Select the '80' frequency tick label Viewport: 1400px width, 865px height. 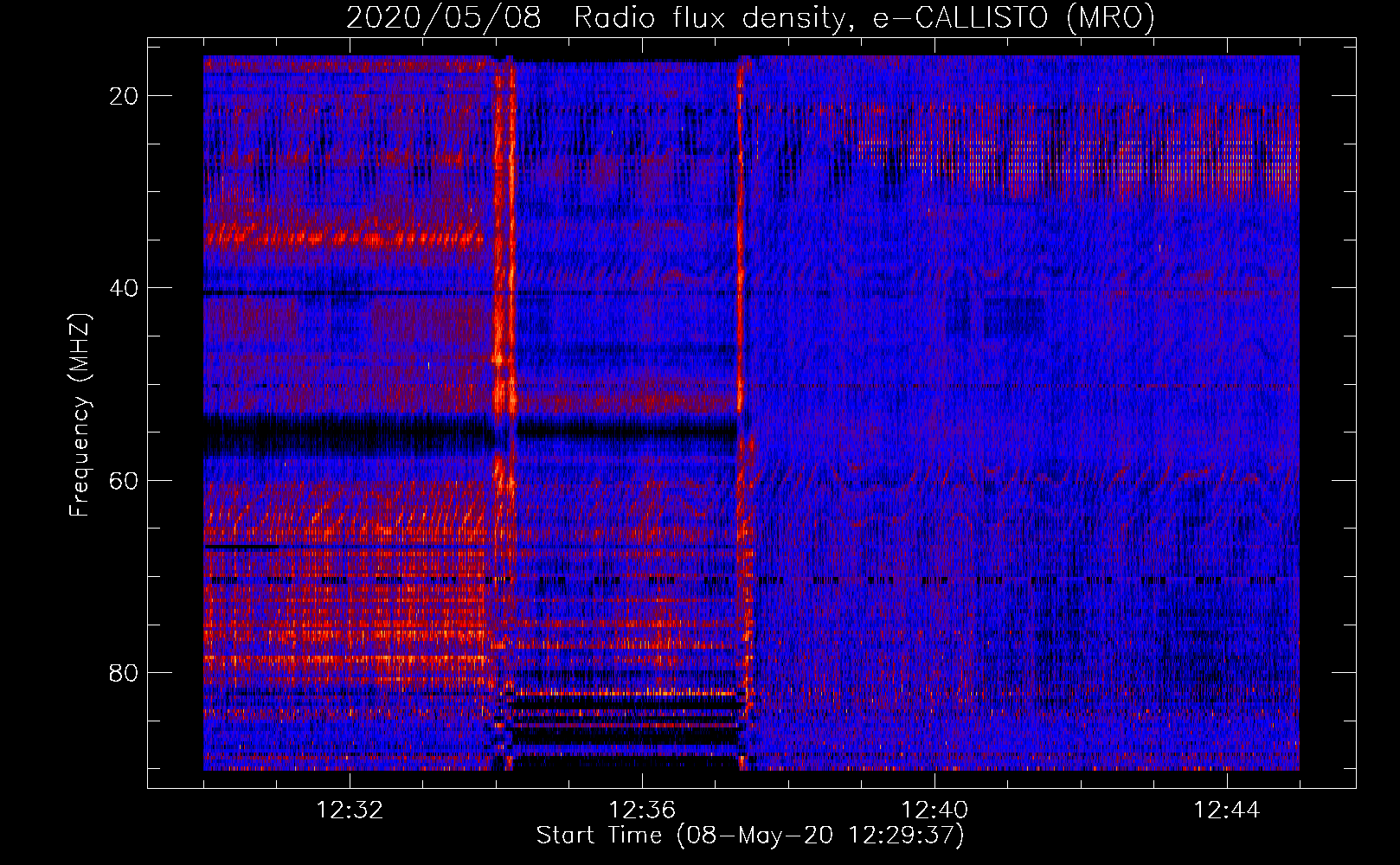click(x=125, y=673)
